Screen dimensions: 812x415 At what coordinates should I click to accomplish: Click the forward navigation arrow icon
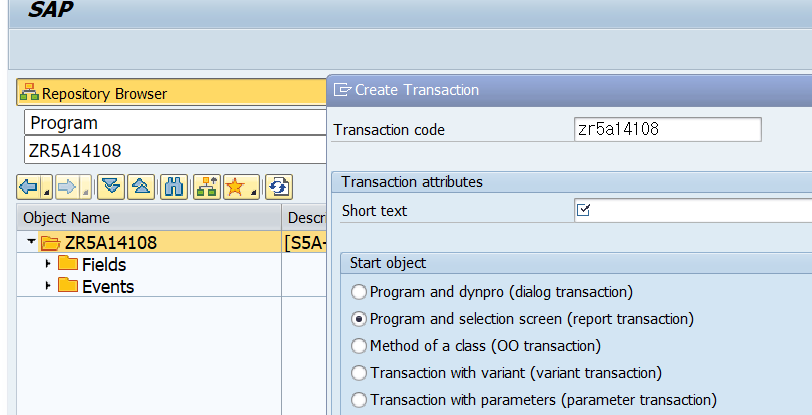point(67,187)
